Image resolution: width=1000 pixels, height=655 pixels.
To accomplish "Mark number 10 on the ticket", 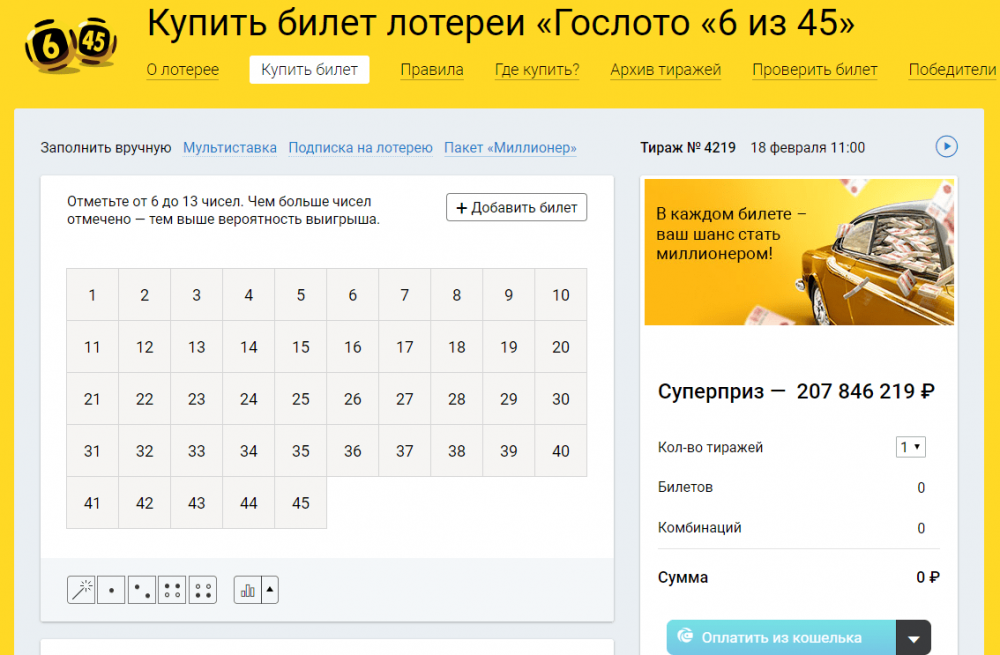I will click(x=561, y=295).
